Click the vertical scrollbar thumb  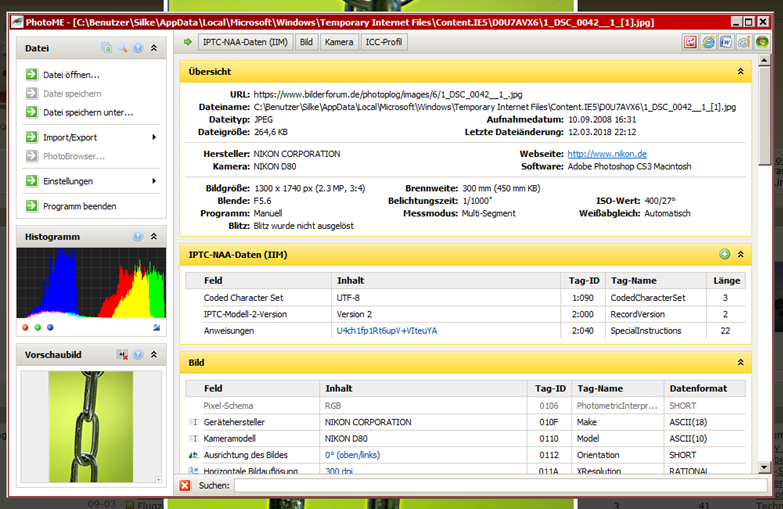(764, 116)
